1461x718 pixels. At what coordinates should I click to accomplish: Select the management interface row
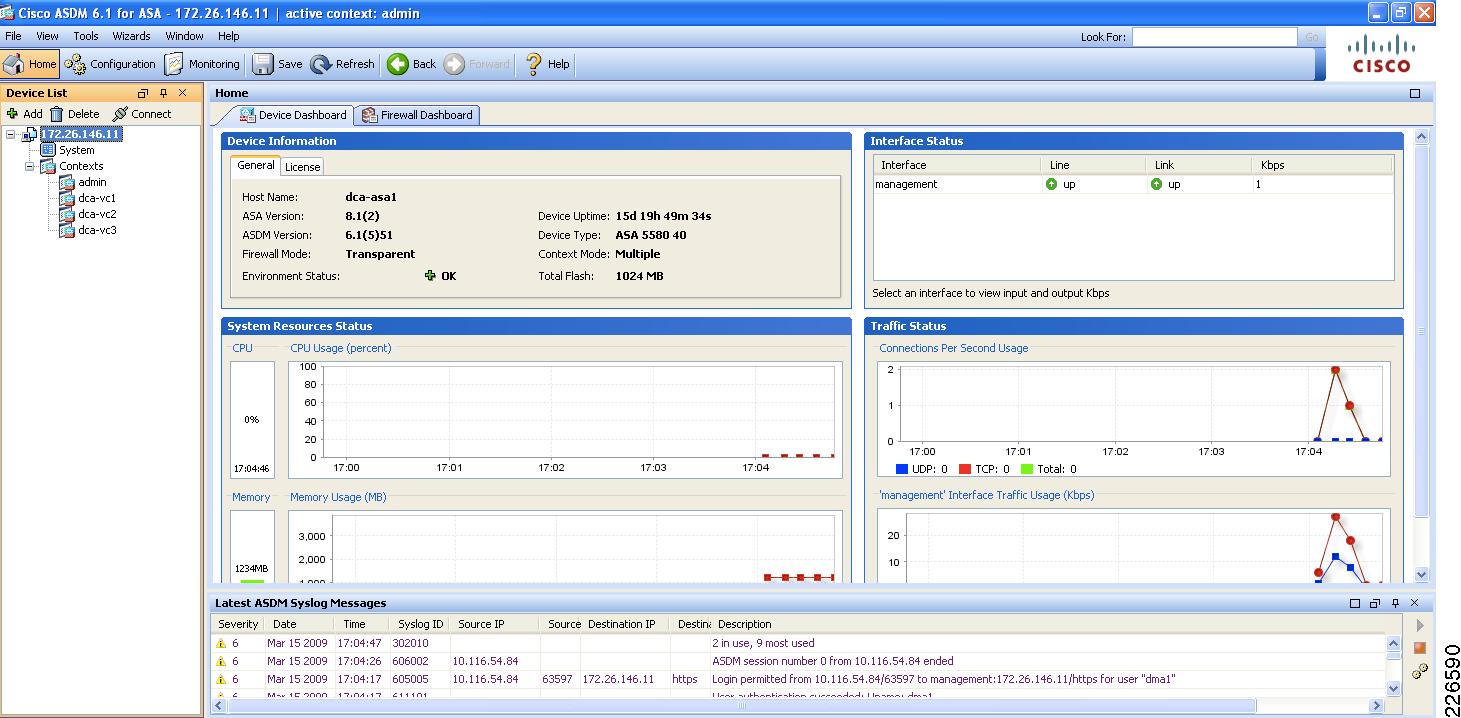pyautogui.click(x=1133, y=184)
